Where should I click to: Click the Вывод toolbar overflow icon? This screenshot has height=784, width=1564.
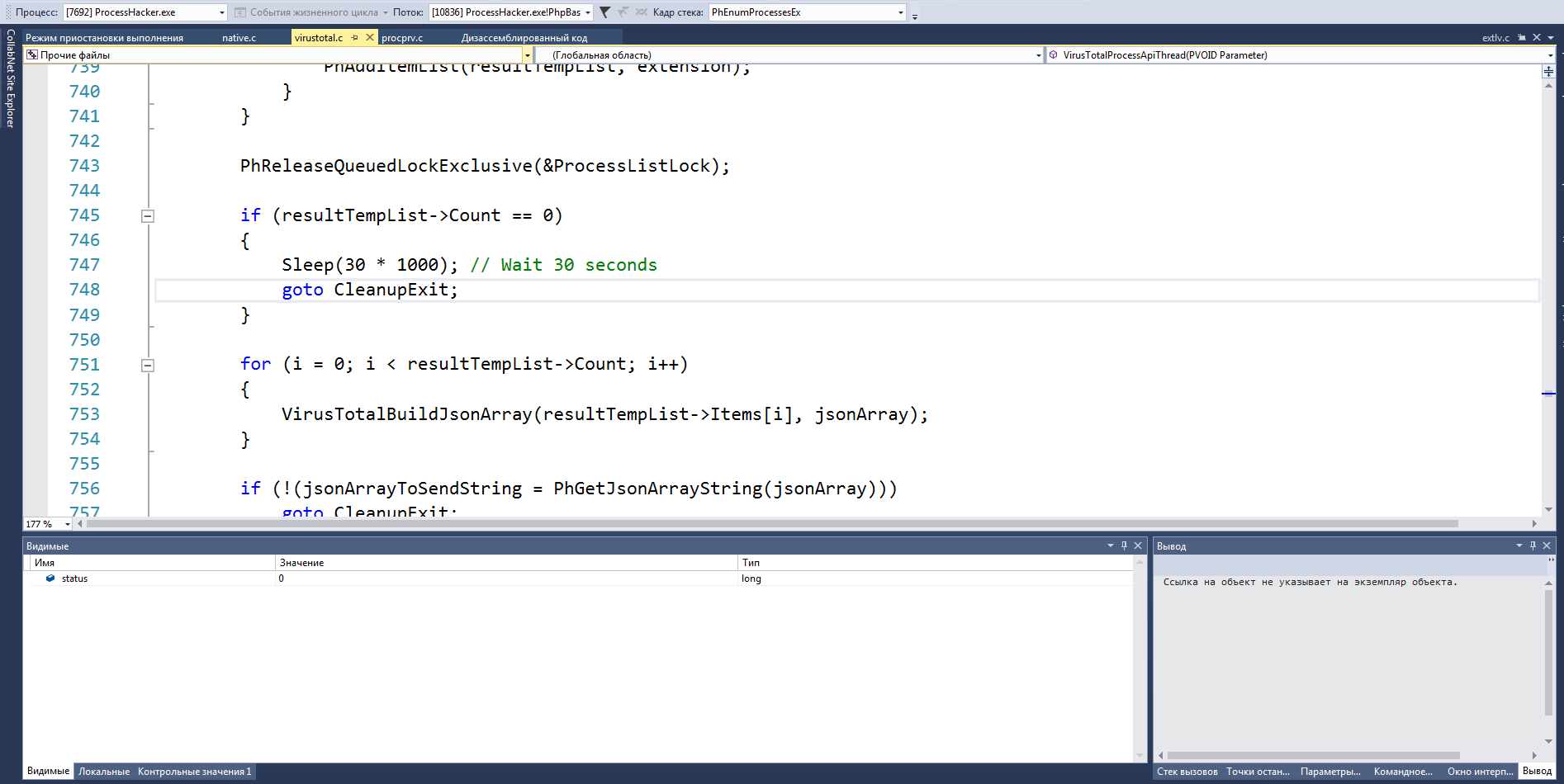1551,561
